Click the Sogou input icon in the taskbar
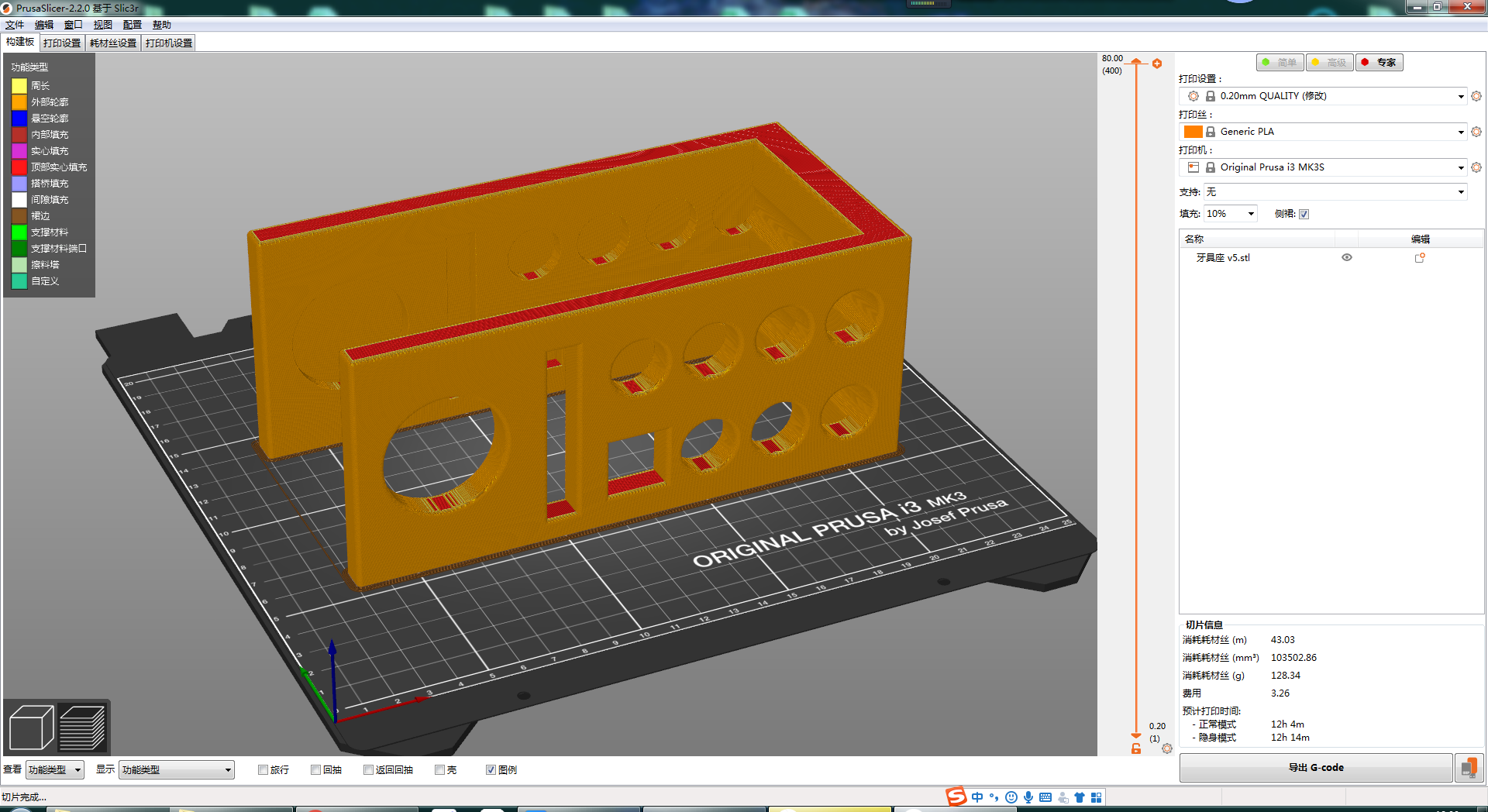 955,797
